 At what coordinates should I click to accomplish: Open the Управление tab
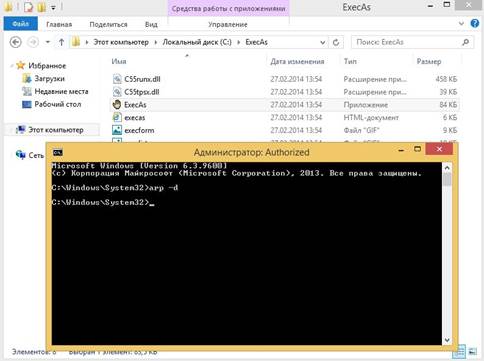(x=228, y=24)
